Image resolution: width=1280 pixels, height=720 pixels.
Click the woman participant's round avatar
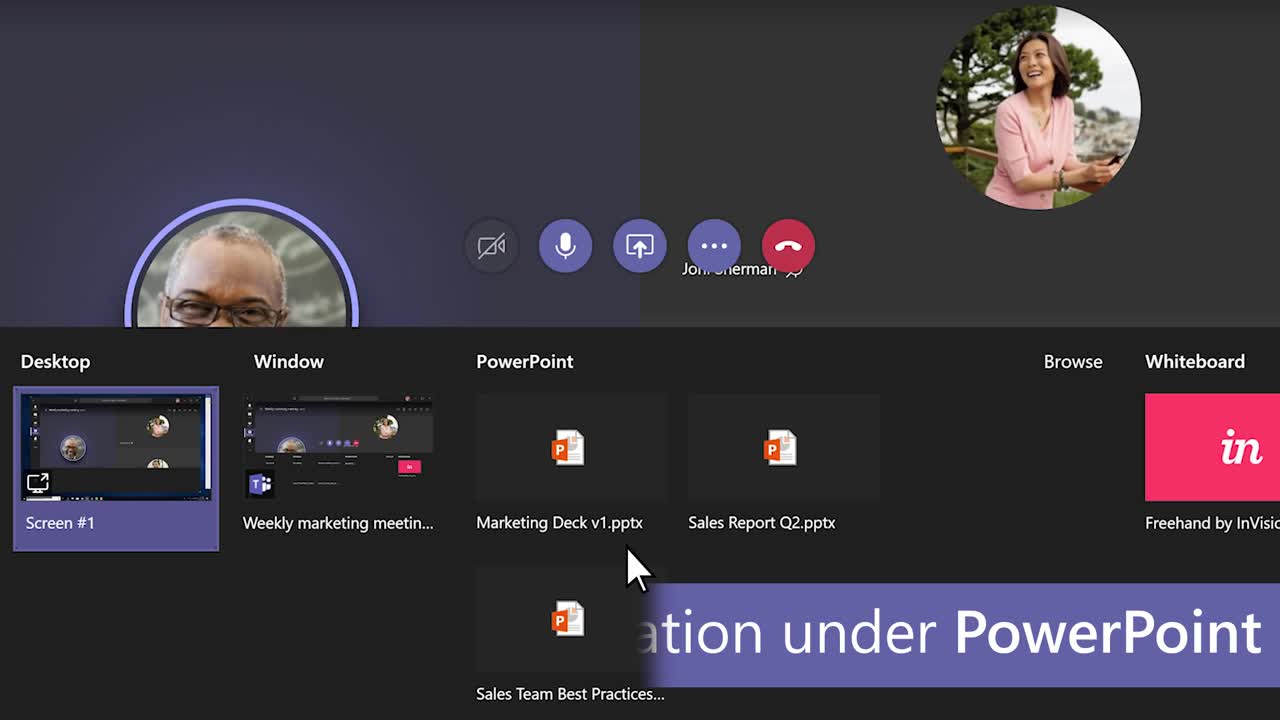(1038, 107)
